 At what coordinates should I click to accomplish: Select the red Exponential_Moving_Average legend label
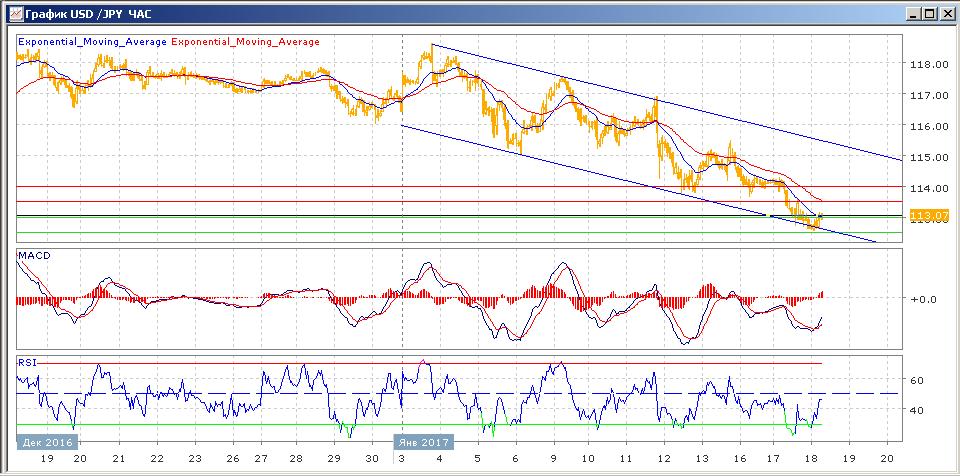(x=246, y=42)
